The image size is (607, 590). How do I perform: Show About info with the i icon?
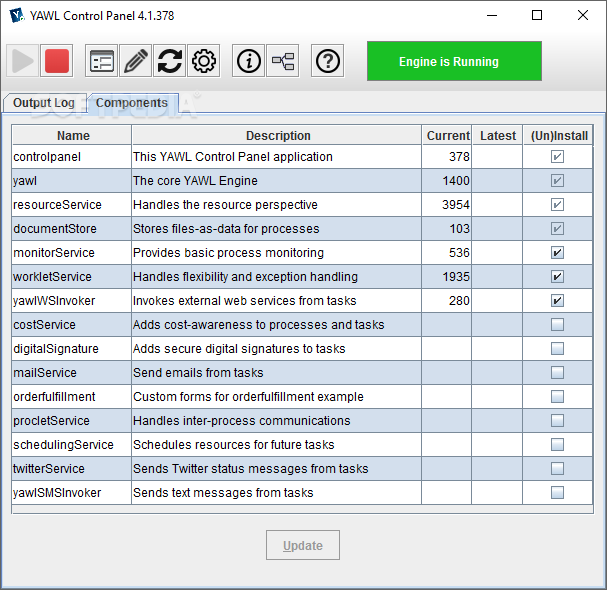pyautogui.click(x=249, y=61)
